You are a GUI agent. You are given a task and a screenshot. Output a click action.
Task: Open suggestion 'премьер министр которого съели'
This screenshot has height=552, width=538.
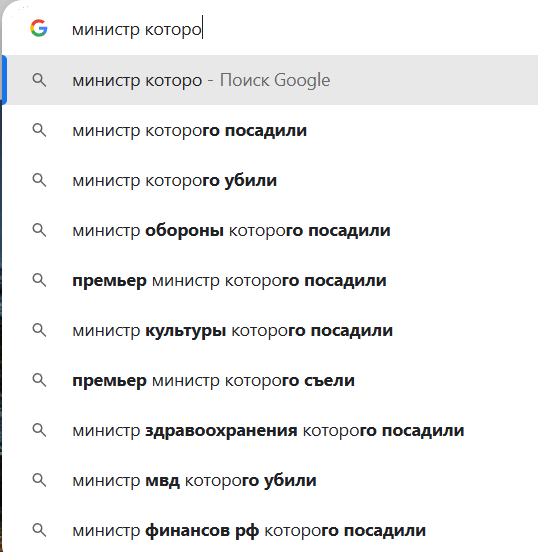270,380
